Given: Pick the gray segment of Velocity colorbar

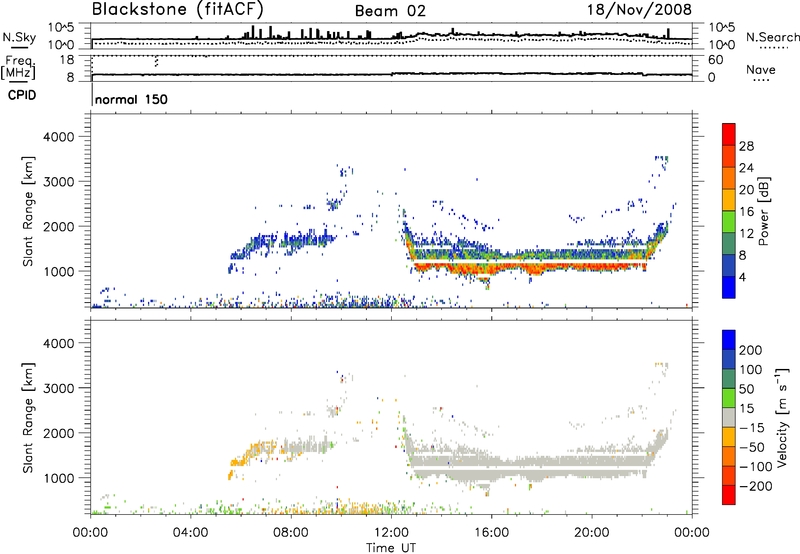Looking at the screenshot, I should click(x=729, y=417).
